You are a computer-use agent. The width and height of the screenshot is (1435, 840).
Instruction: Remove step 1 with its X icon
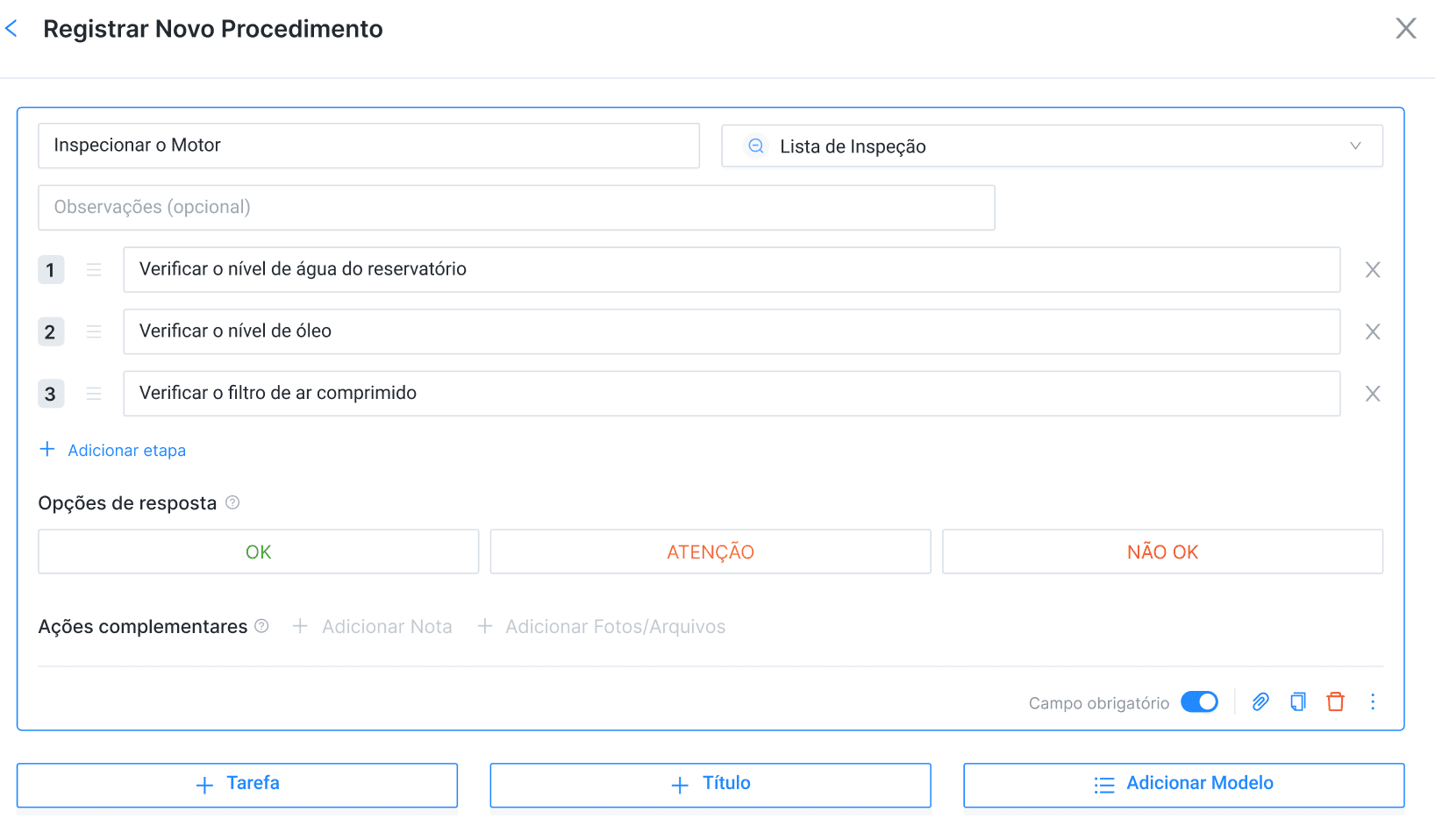(1373, 270)
